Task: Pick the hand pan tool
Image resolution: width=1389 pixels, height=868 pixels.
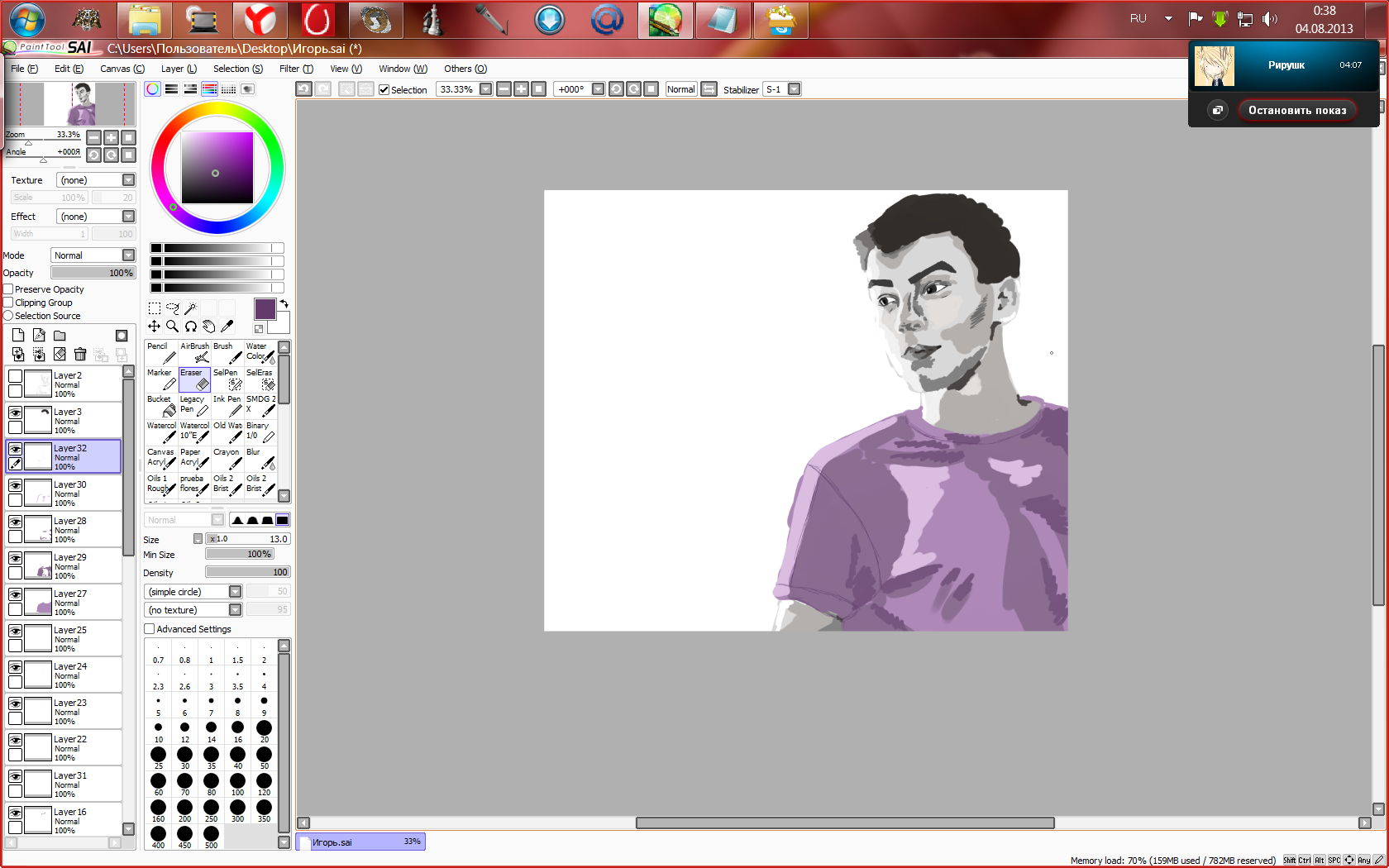Action: tap(208, 327)
